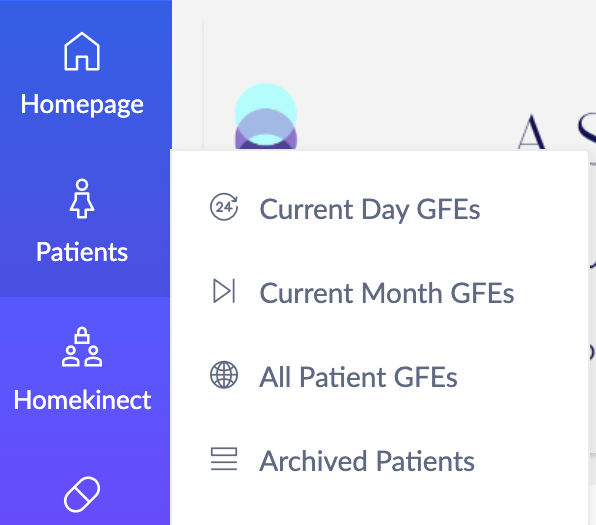
Task: Open the pill capsule sidebar icon
Action: tap(82, 494)
